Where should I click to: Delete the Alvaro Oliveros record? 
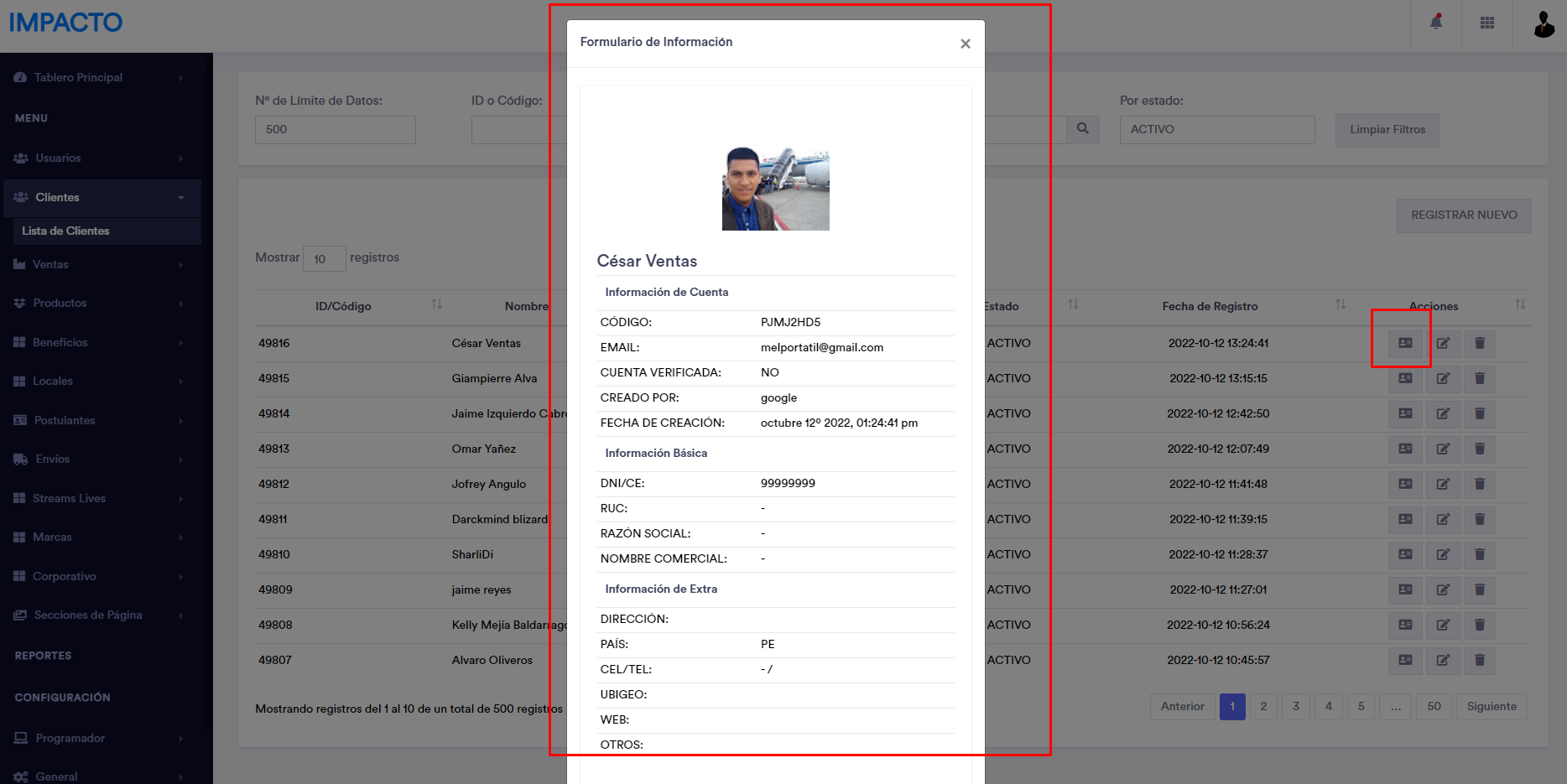click(x=1480, y=660)
